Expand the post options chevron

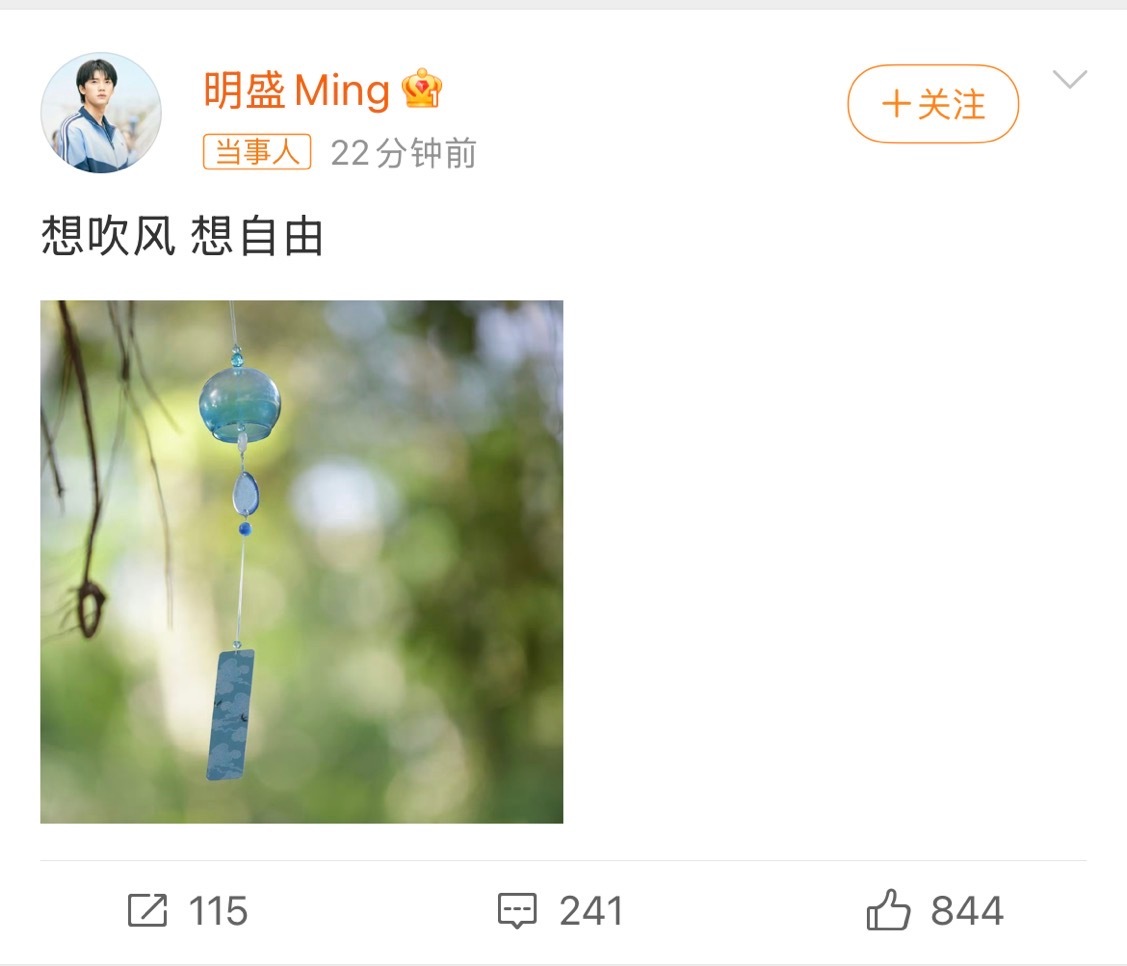[x=1070, y=78]
